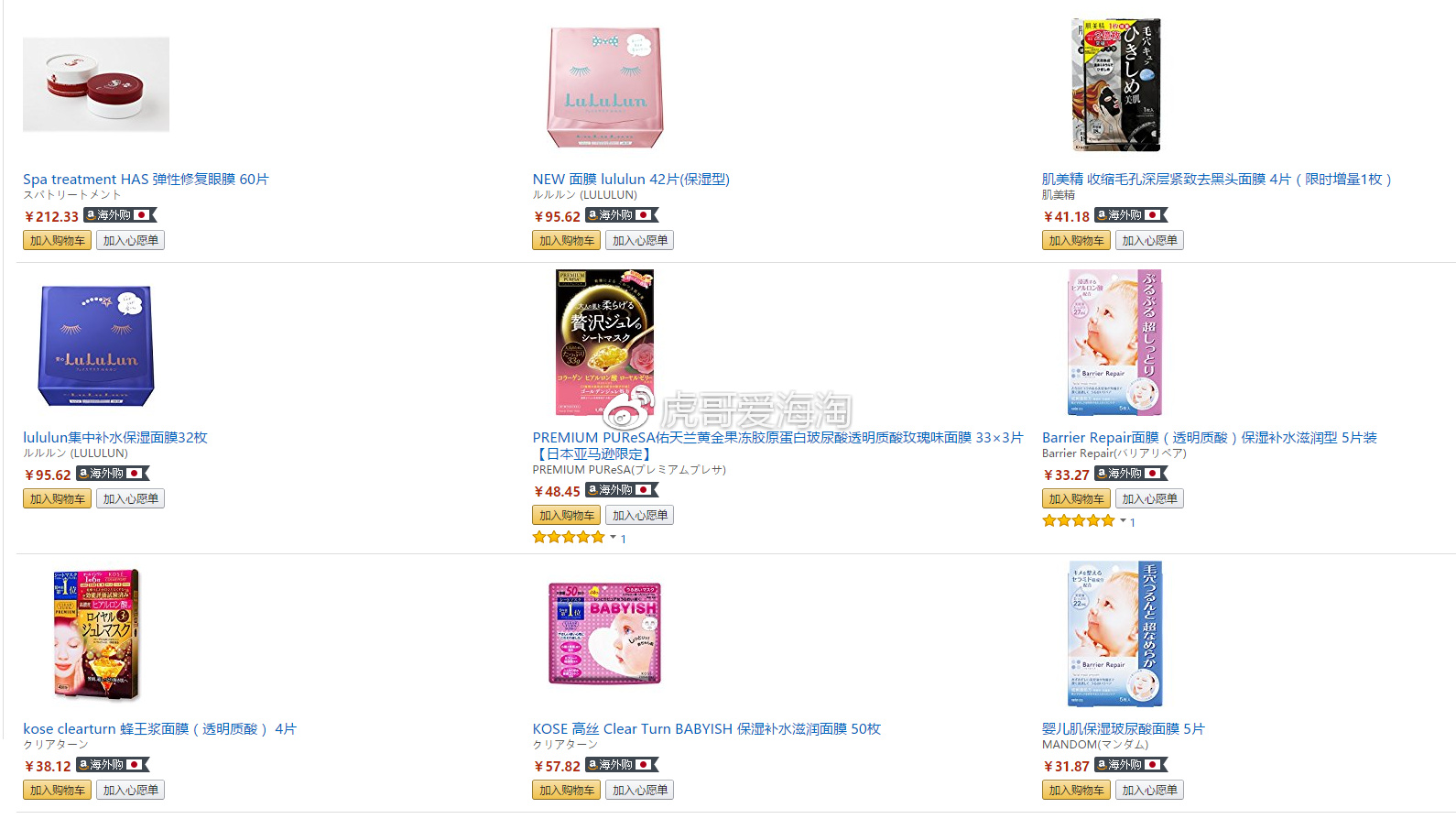
Task: Click the 海外购 badge beside ¥48.45
Action: pyautogui.click(x=622, y=490)
